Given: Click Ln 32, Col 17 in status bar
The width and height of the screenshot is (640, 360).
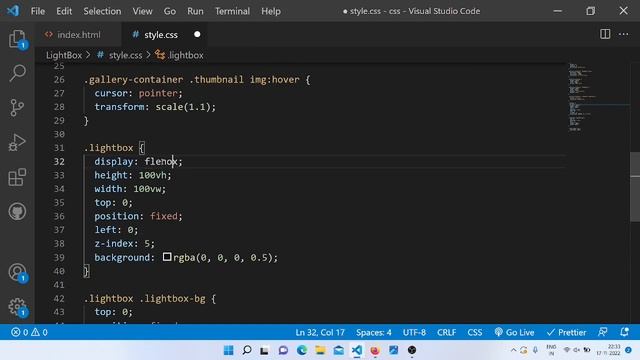Looking at the screenshot, I should point(320,332).
